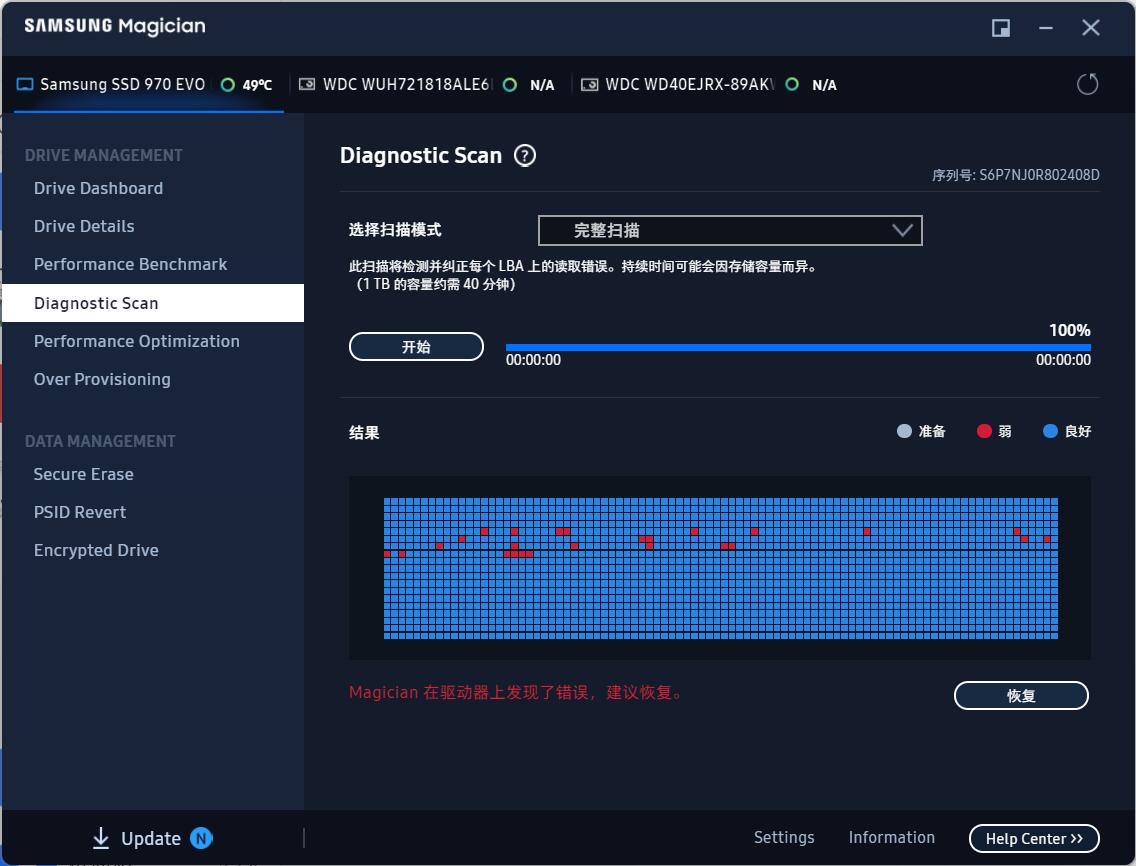This screenshot has width=1136, height=866.
Task: Click the Update download arrow icon
Action: pos(100,838)
